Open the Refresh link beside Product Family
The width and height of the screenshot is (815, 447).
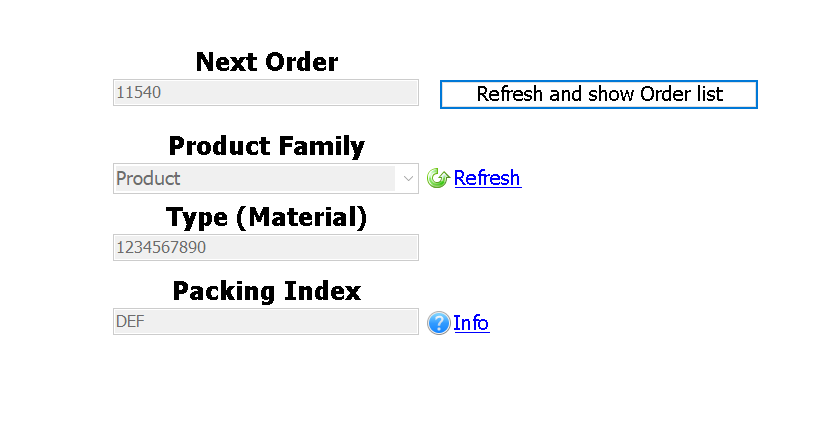[x=487, y=178]
